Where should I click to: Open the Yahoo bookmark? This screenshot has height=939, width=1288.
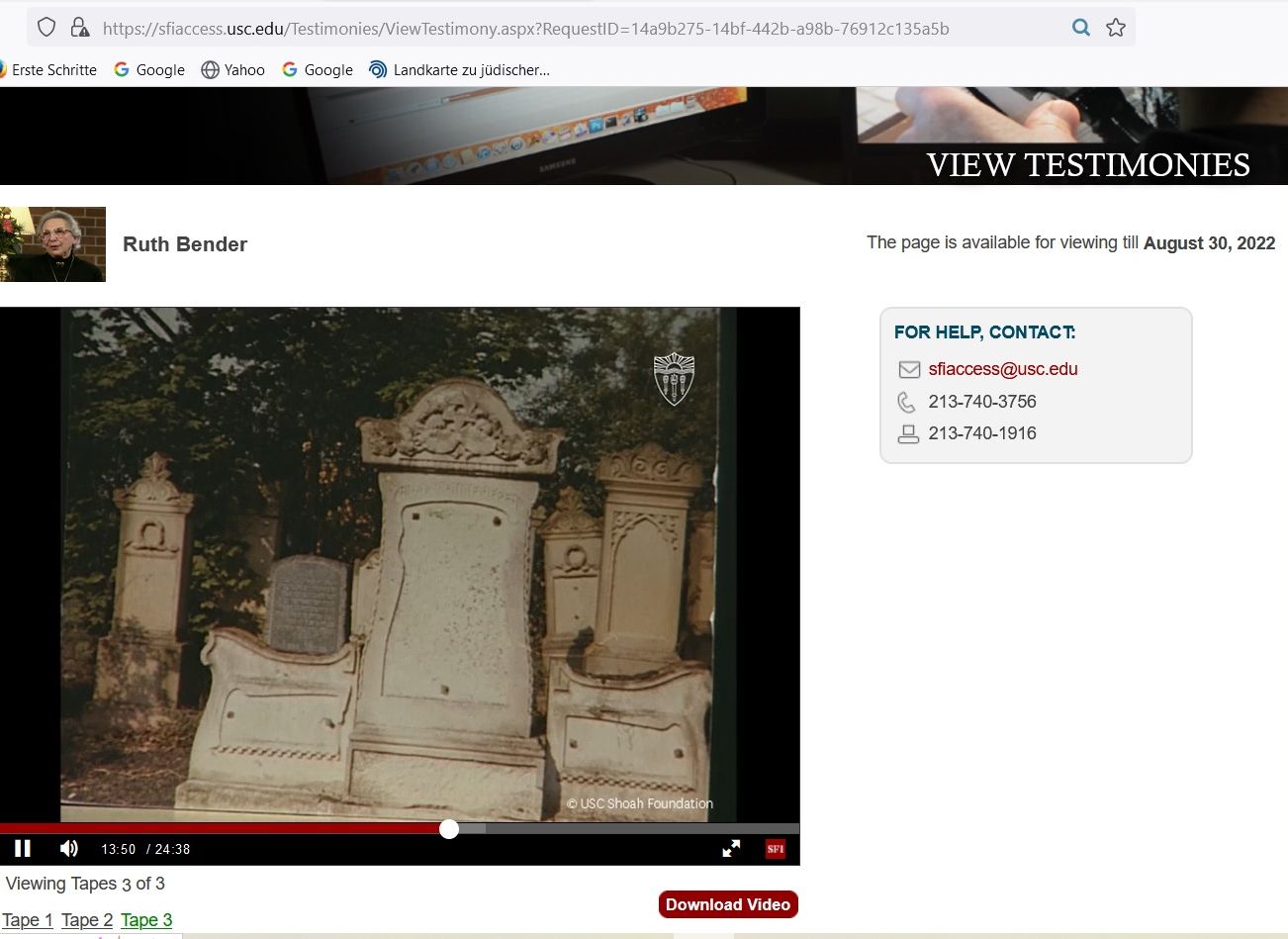pyautogui.click(x=233, y=69)
